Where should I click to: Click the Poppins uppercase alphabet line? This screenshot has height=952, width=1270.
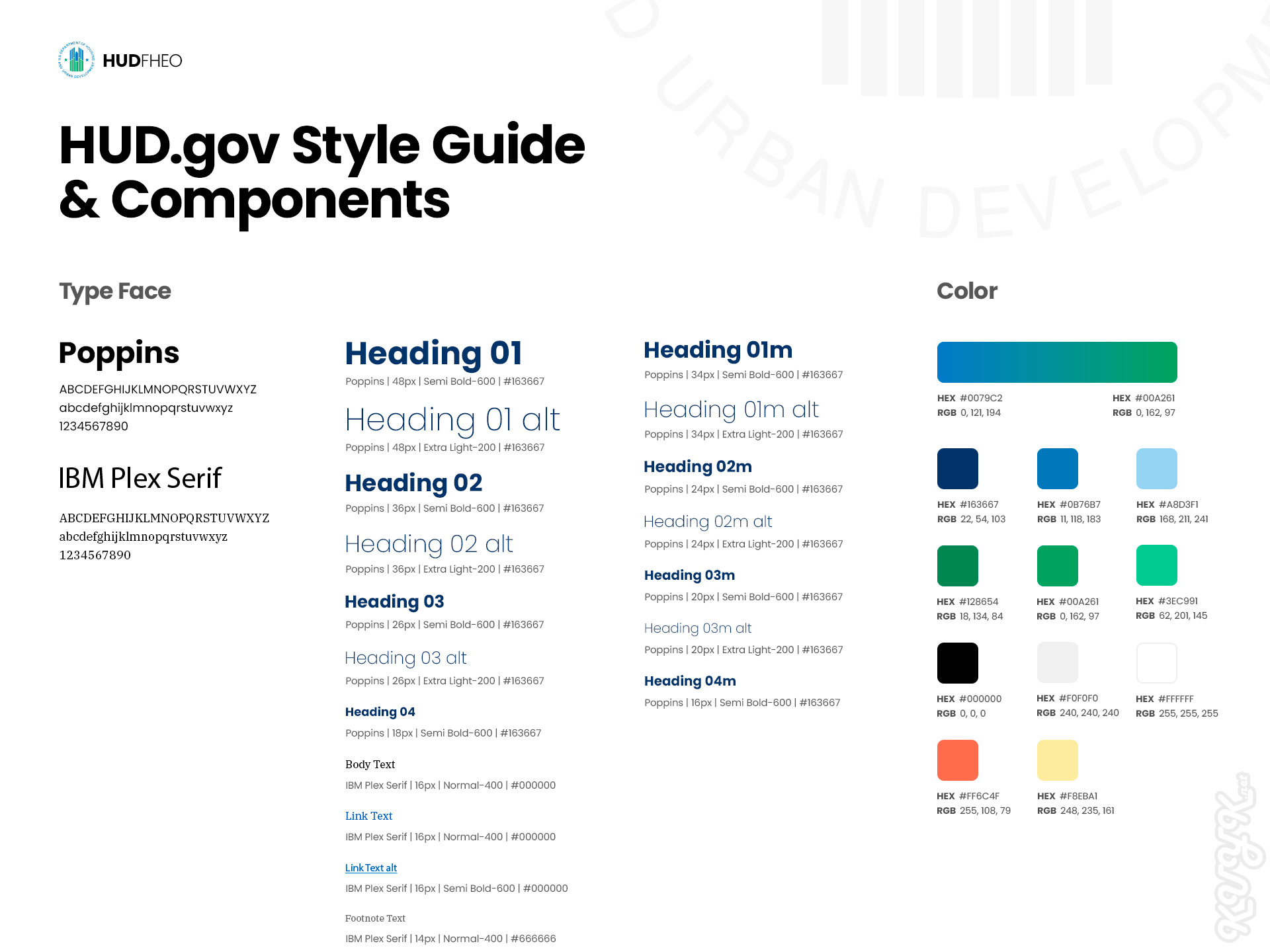tap(157, 389)
